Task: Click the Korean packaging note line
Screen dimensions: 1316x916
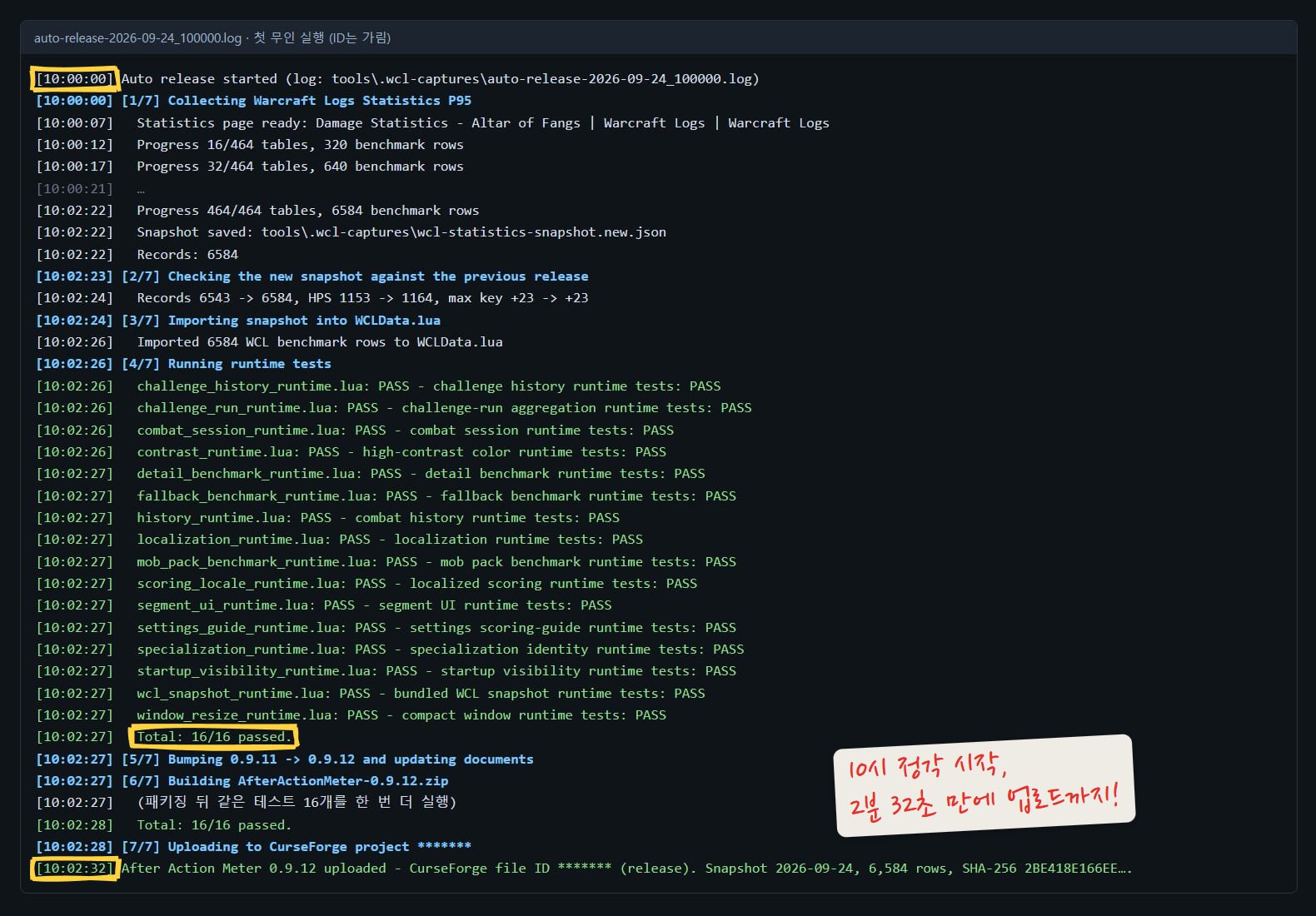Action: [246, 803]
